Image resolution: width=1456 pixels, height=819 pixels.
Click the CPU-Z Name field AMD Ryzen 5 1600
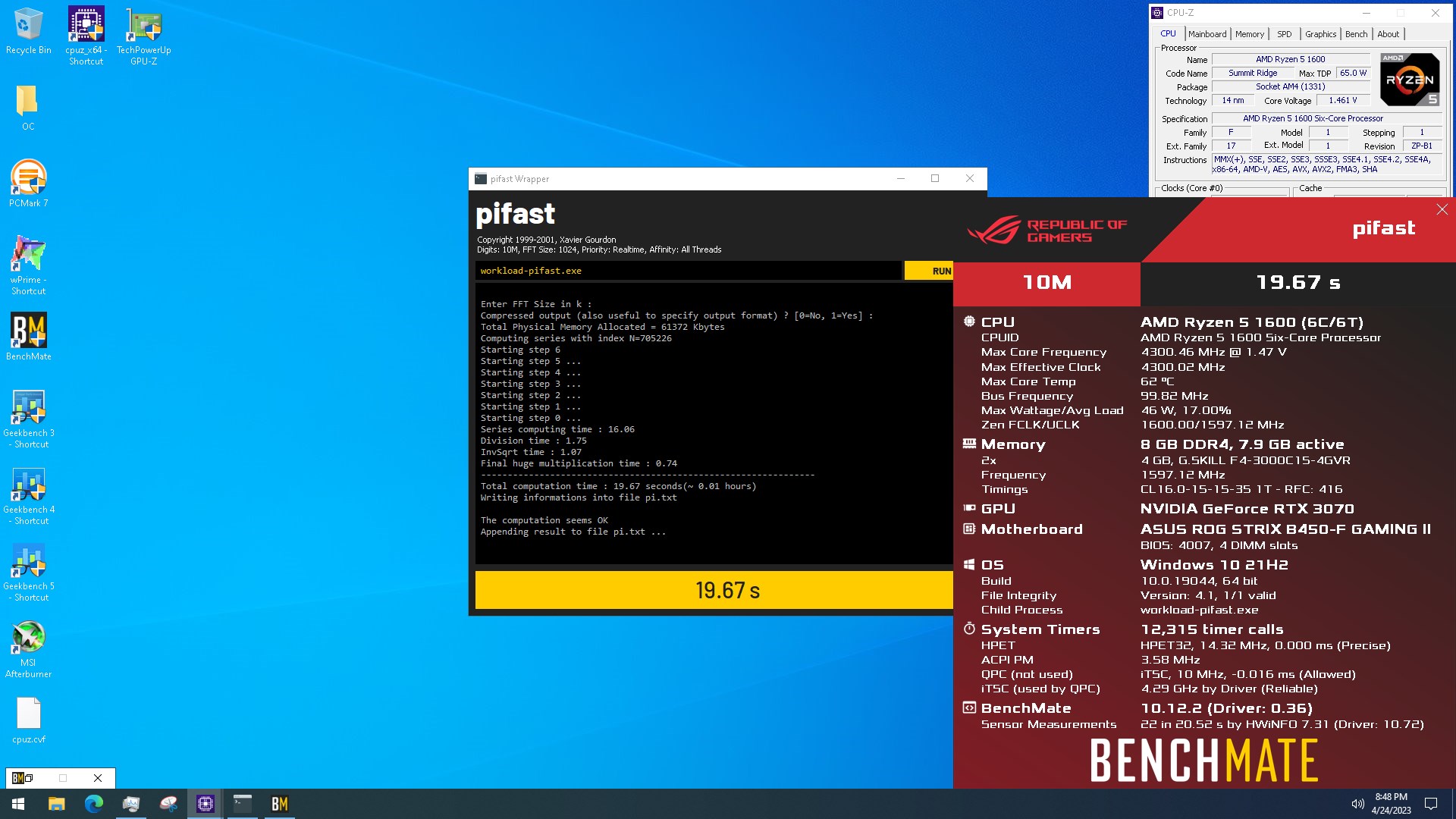pyautogui.click(x=1291, y=59)
